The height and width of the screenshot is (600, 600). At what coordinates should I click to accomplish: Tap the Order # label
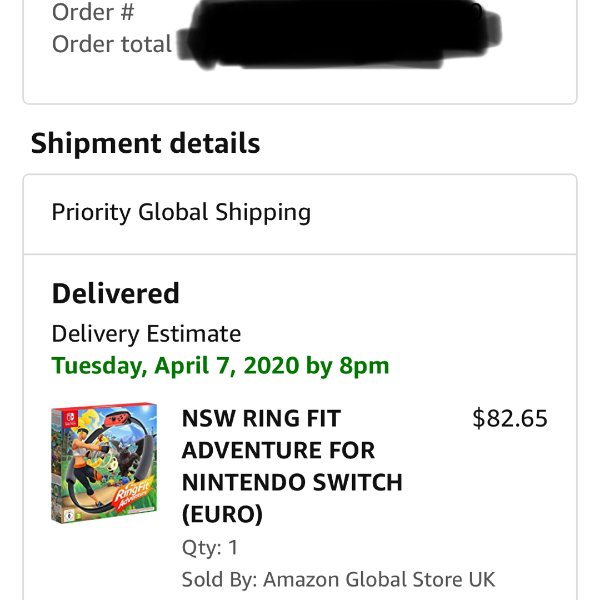tap(93, 12)
